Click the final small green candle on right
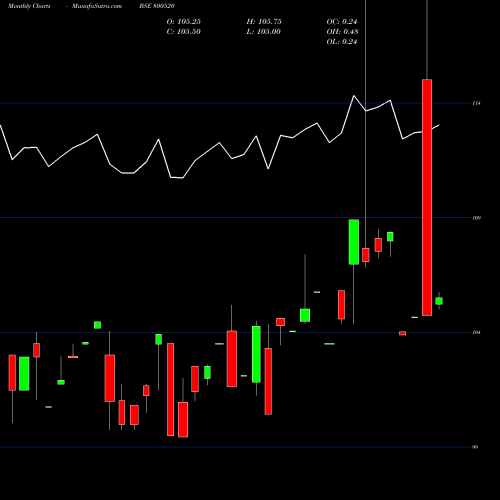 click(x=439, y=301)
